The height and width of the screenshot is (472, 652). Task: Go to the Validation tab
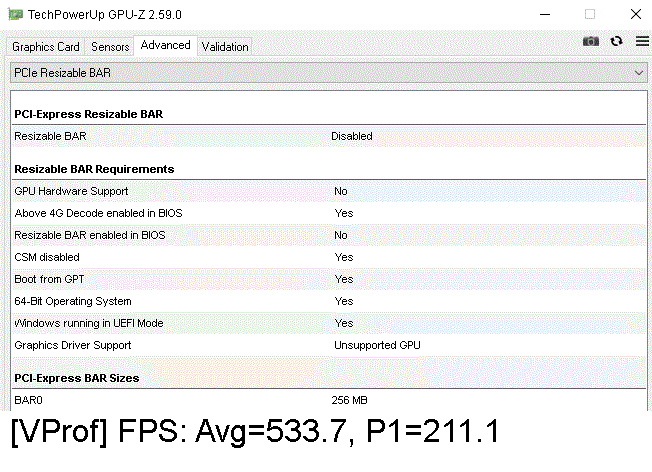[225, 47]
